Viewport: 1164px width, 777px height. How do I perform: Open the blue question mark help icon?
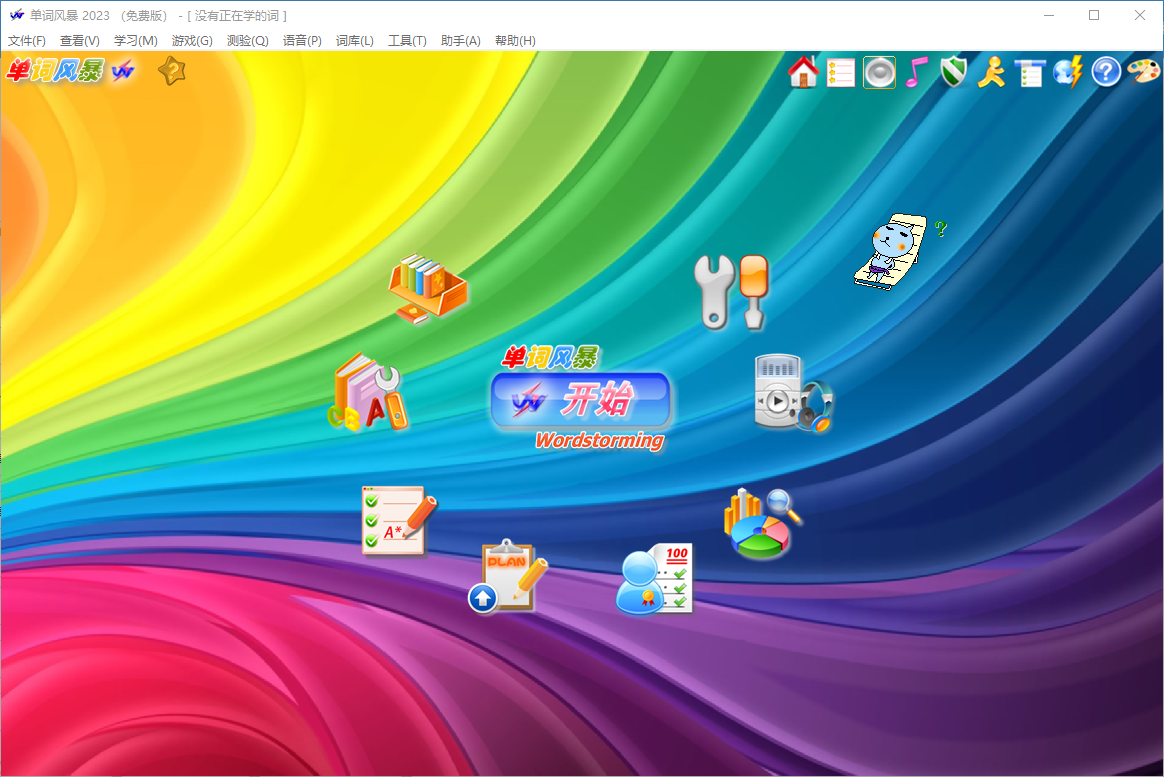pos(1105,72)
